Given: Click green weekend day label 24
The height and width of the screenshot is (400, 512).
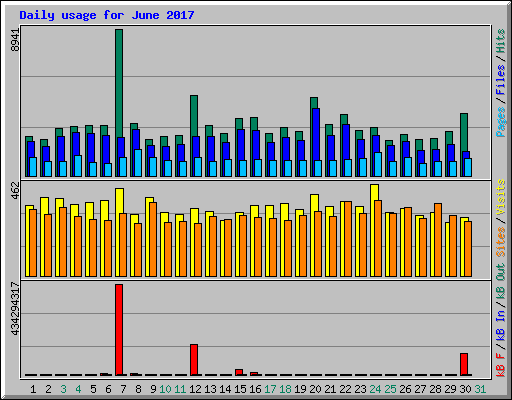Looking at the screenshot, I should click(375, 389).
